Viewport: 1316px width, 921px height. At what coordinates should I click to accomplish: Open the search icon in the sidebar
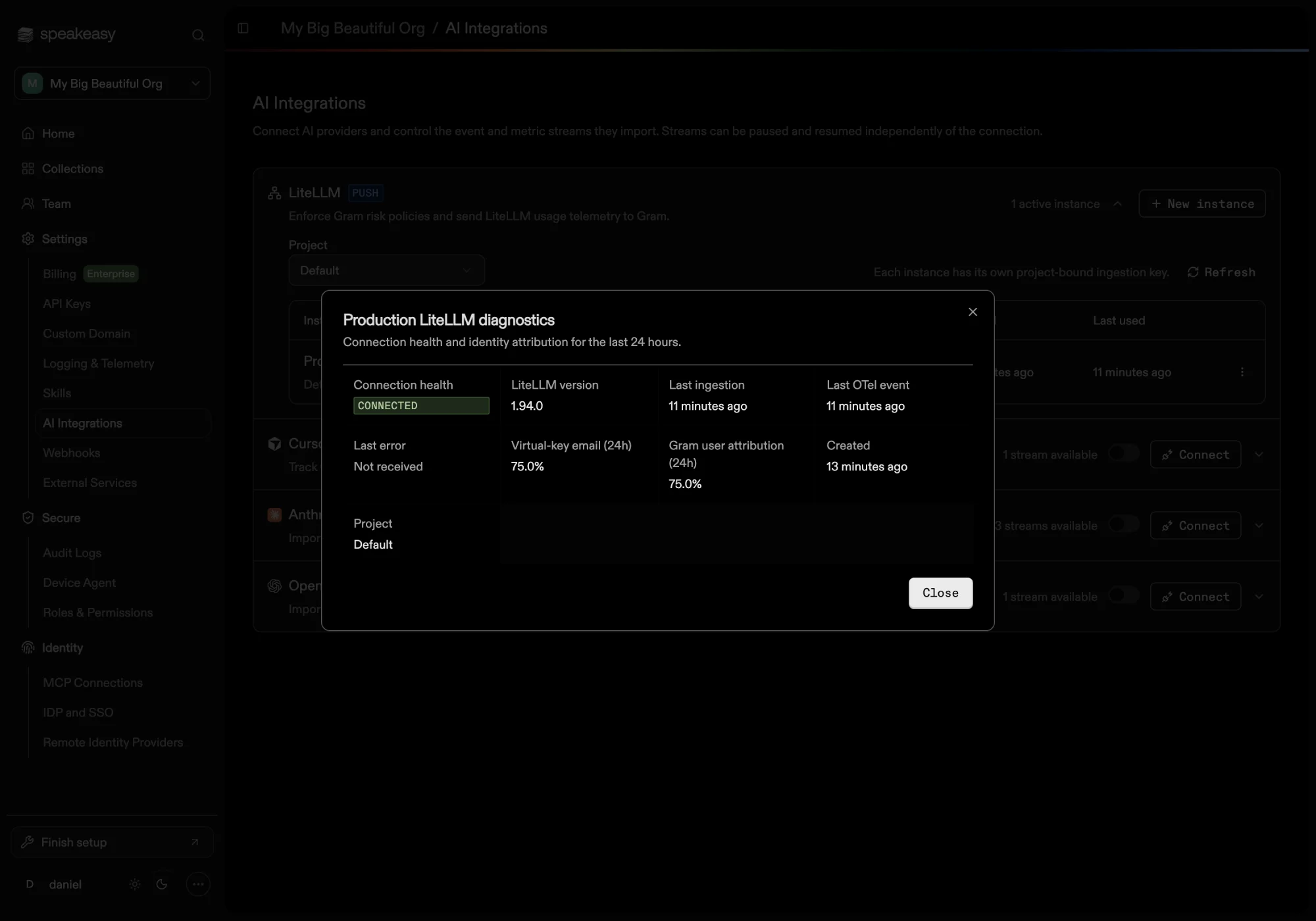click(198, 35)
